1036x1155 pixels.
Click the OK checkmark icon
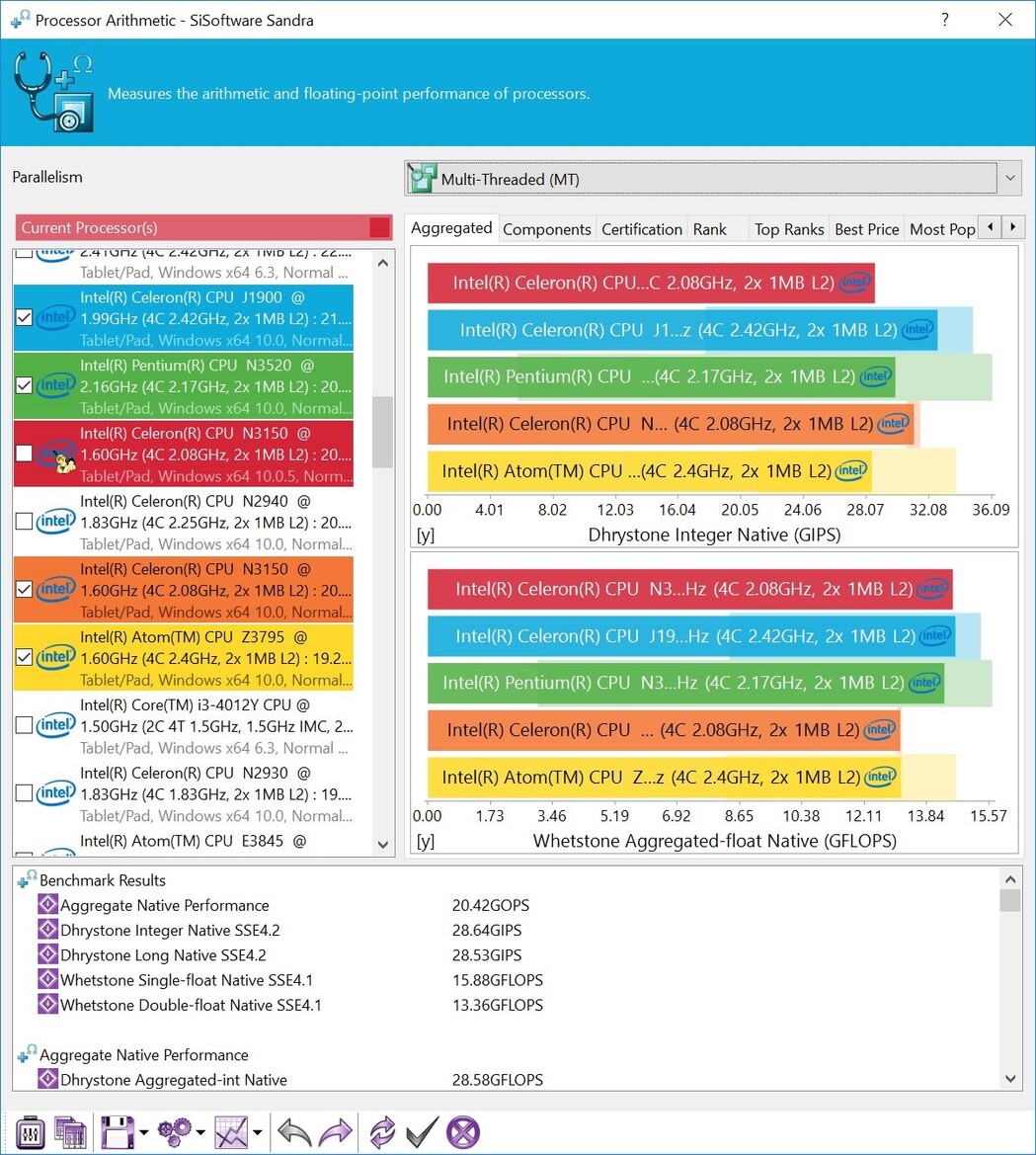coord(422,1131)
